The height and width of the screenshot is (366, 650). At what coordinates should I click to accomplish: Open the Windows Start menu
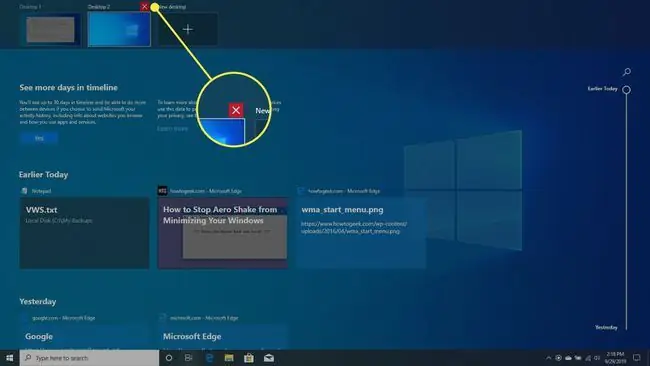pyautogui.click(x=10, y=358)
